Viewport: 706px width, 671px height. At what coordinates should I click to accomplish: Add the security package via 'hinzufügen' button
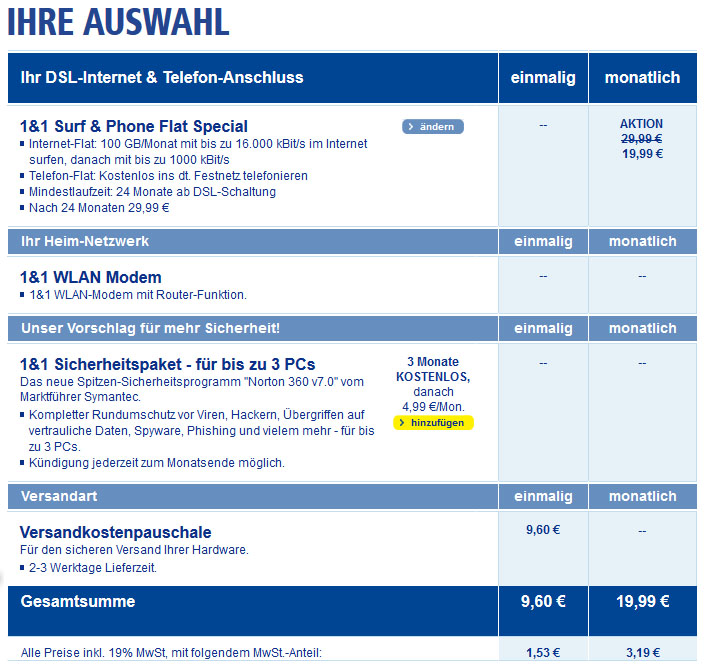pyautogui.click(x=433, y=423)
